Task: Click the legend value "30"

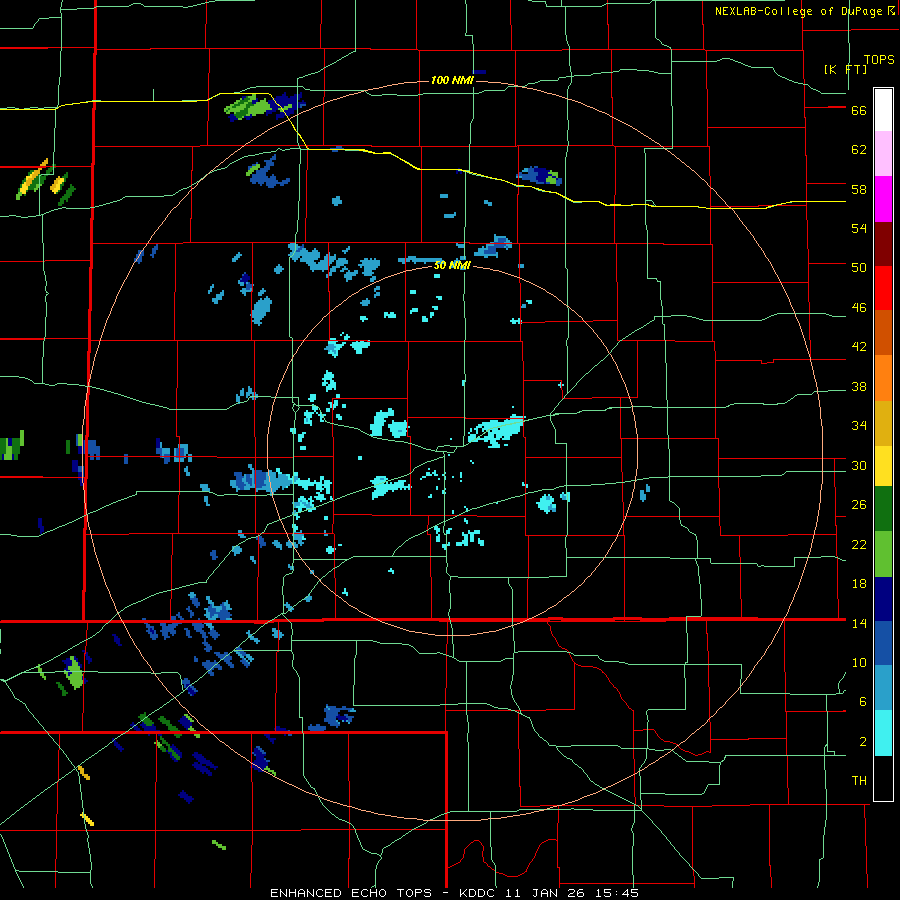Action: click(859, 465)
